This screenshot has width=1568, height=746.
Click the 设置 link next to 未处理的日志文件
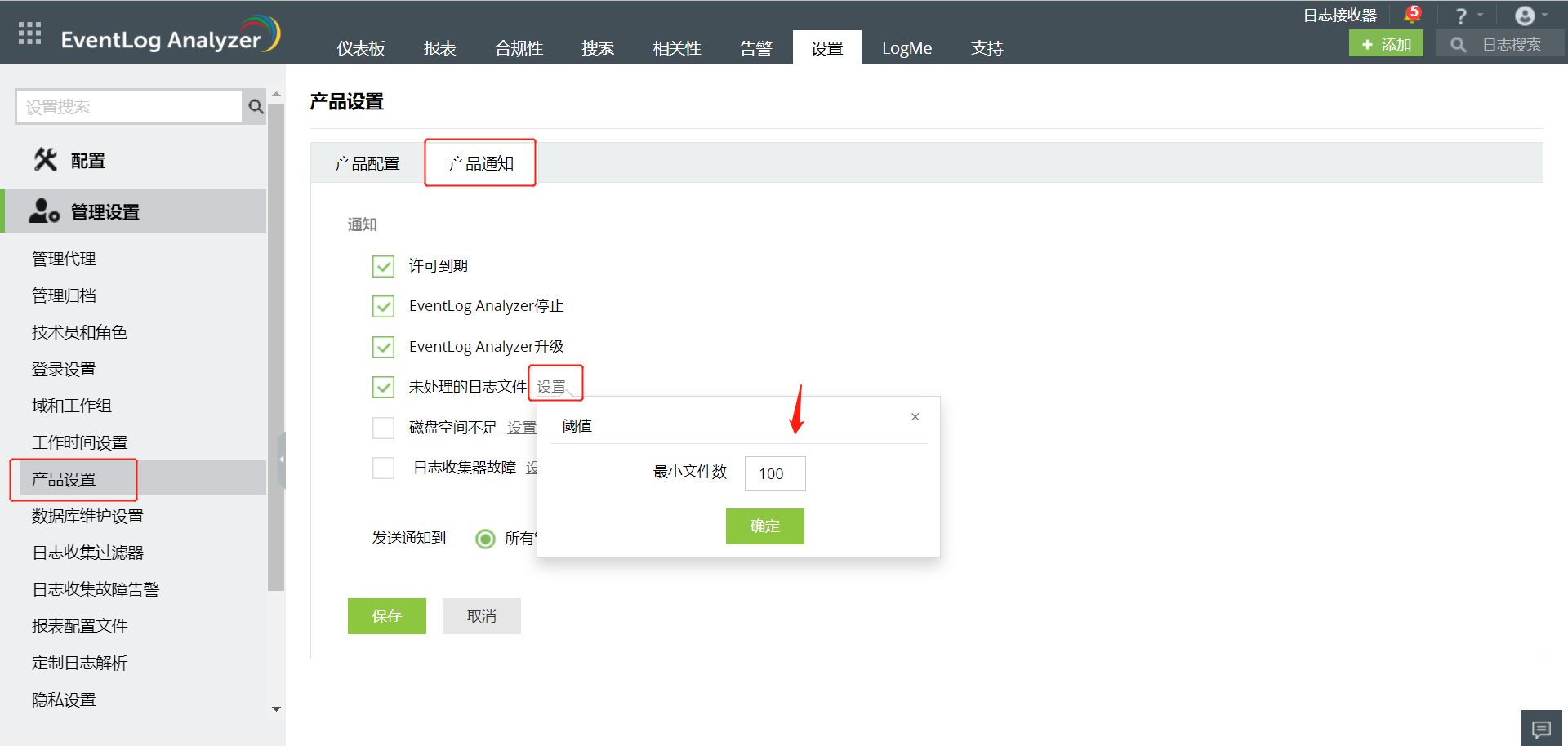click(551, 387)
